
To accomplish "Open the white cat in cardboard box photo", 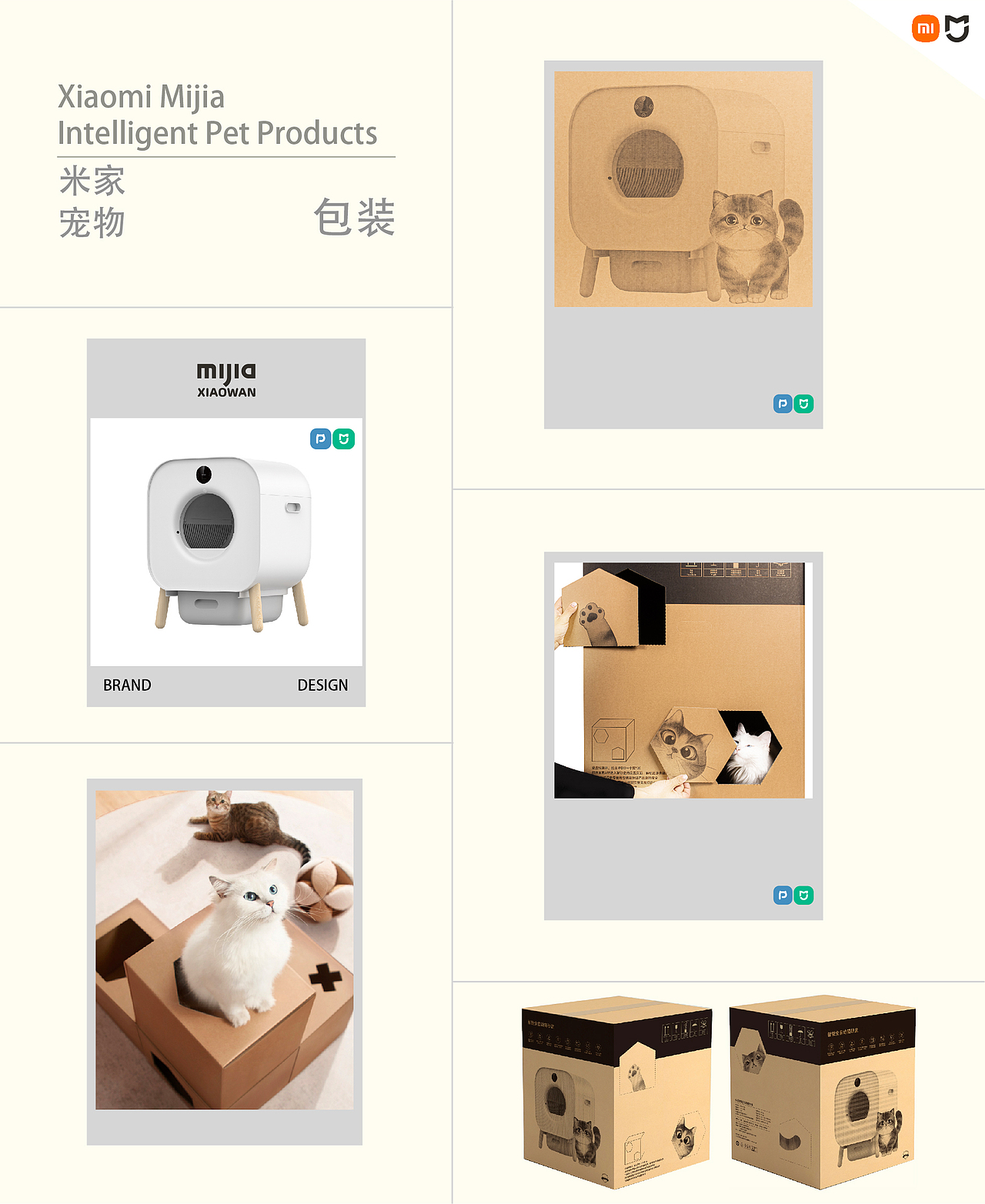I will (225, 949).
